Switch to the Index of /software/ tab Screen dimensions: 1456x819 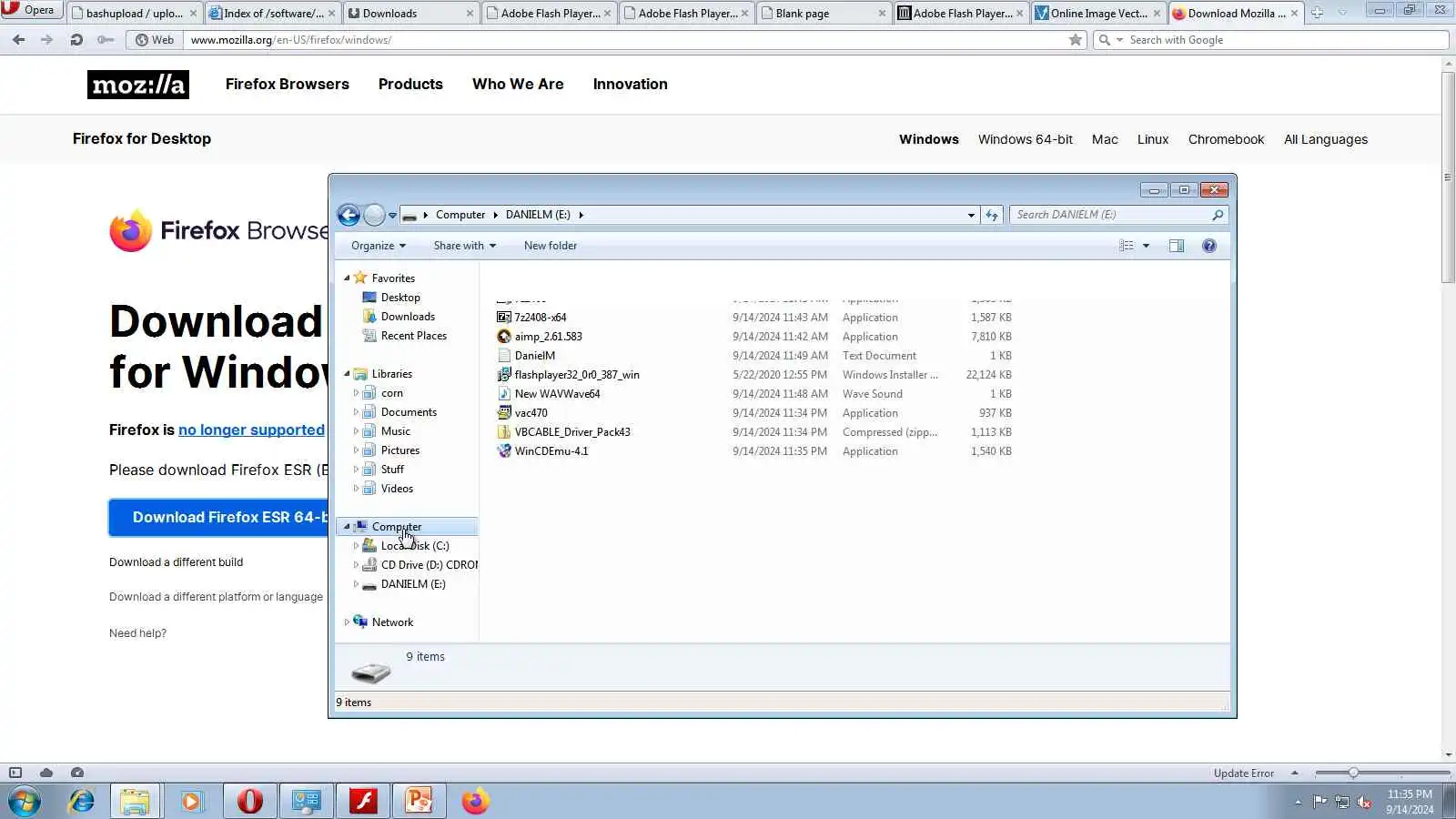point(273,14)
